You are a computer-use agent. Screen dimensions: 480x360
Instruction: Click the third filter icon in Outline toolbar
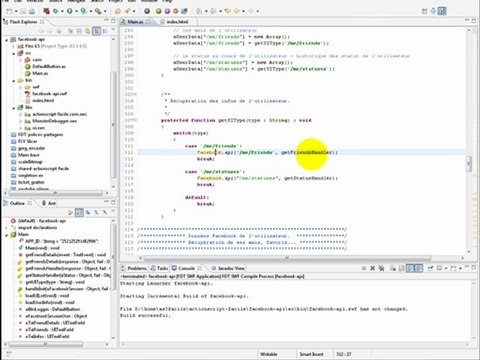click(x=105, y=212)
